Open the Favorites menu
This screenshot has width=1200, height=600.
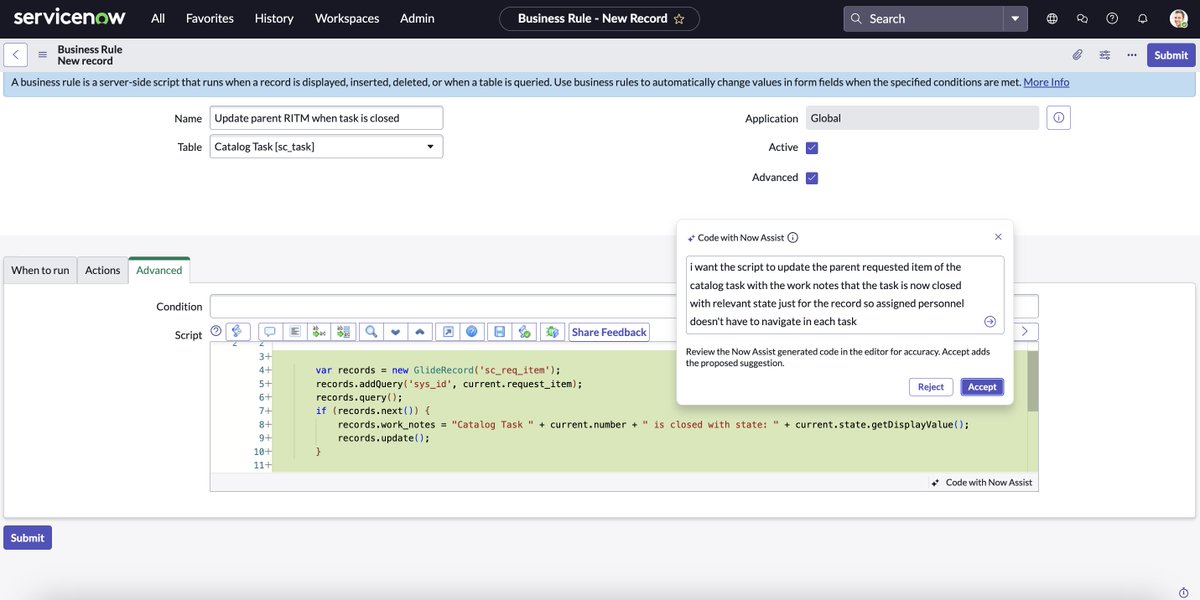coord(210,18)
